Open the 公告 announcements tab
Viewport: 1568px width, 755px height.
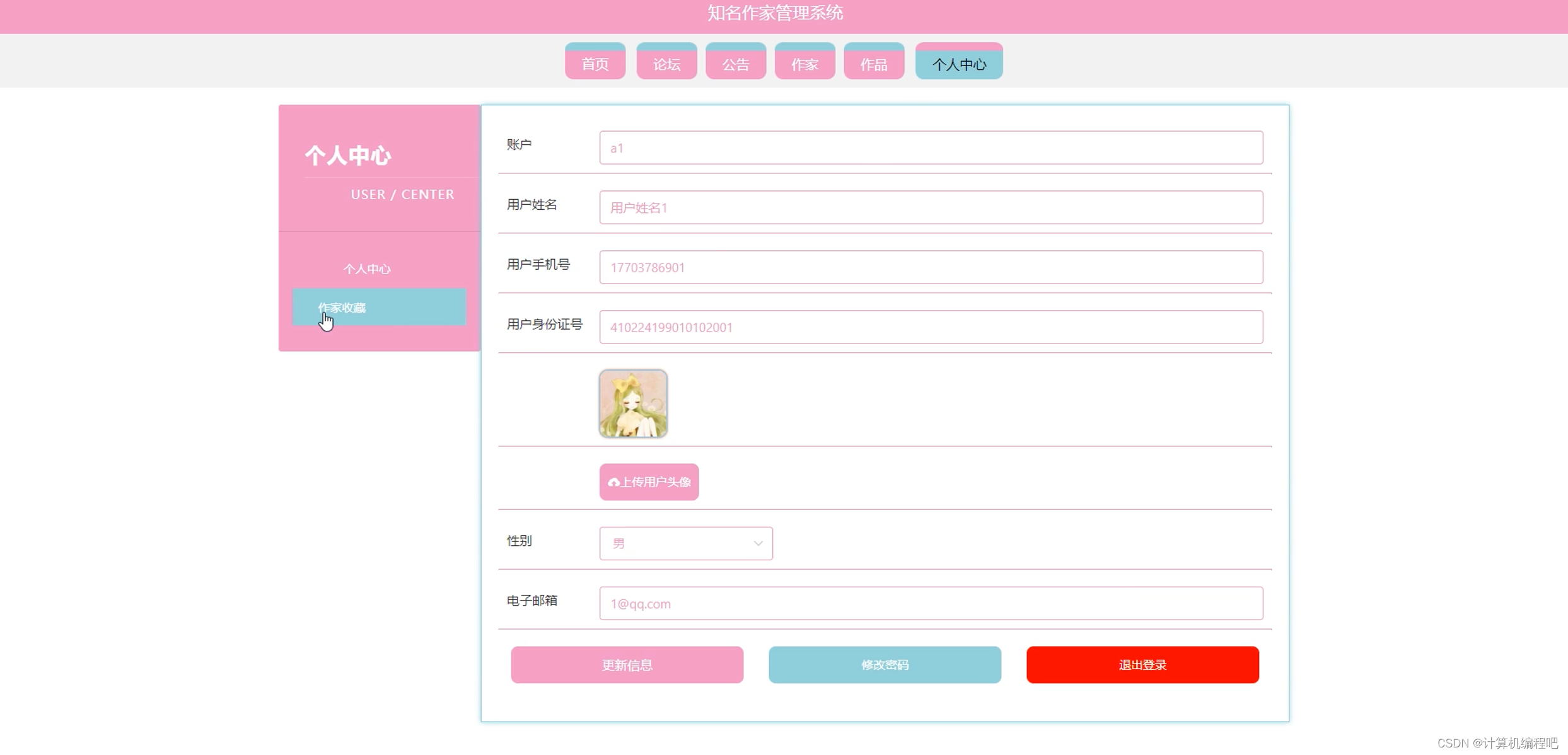[735, 64]
